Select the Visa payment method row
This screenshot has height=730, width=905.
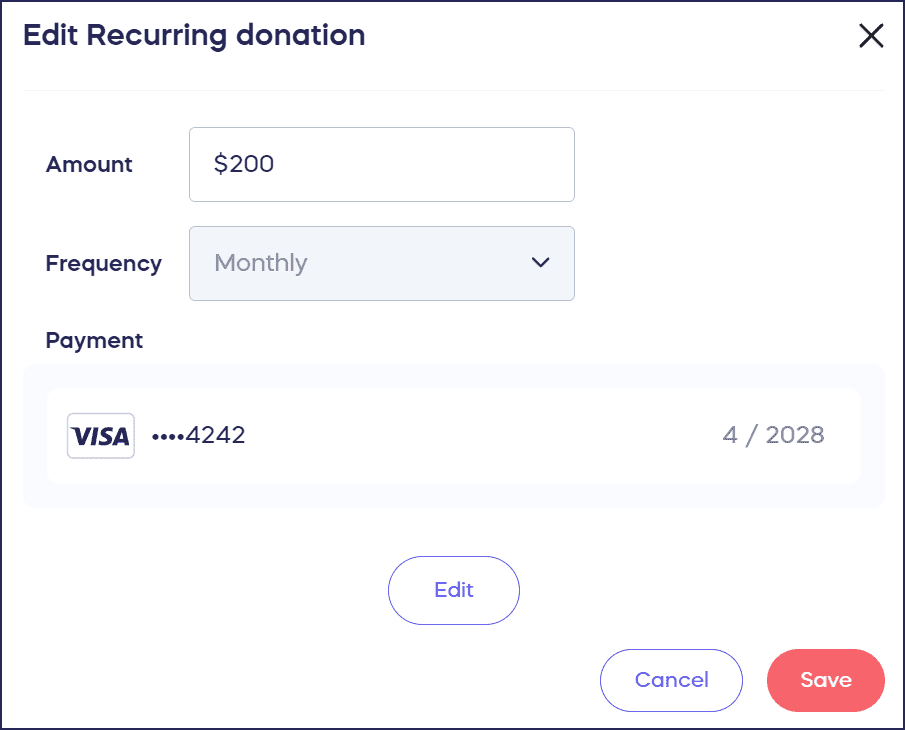[453, 436]
